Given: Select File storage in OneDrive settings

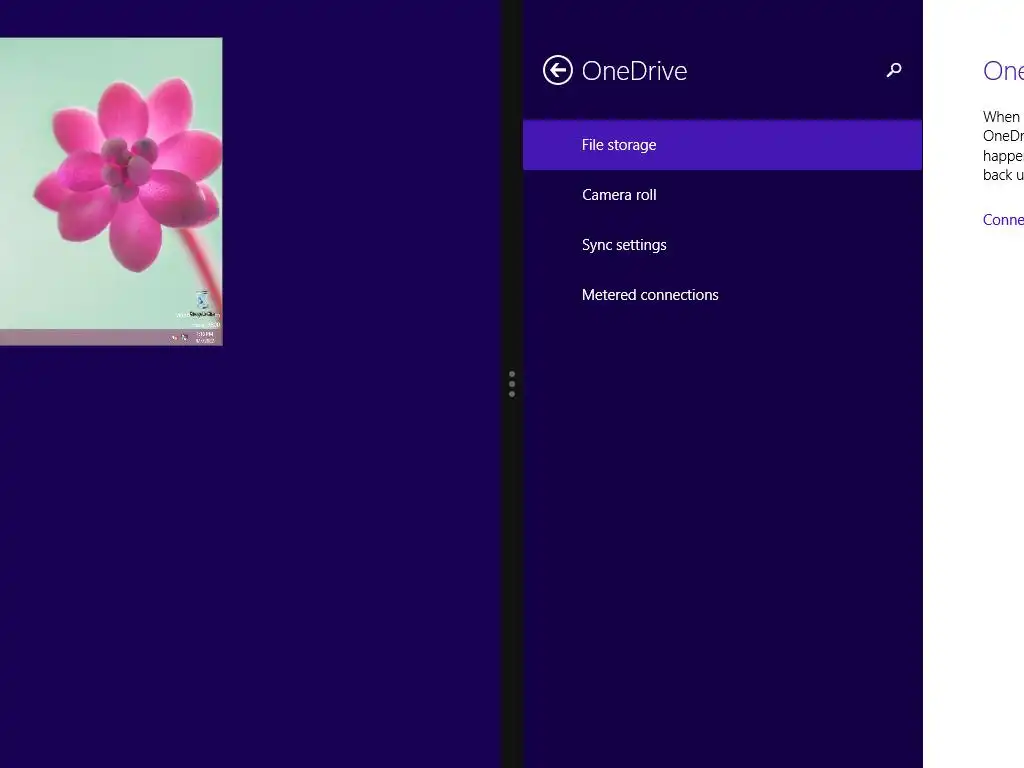Looking at the screenshot, I should click(x=722, y=145).
